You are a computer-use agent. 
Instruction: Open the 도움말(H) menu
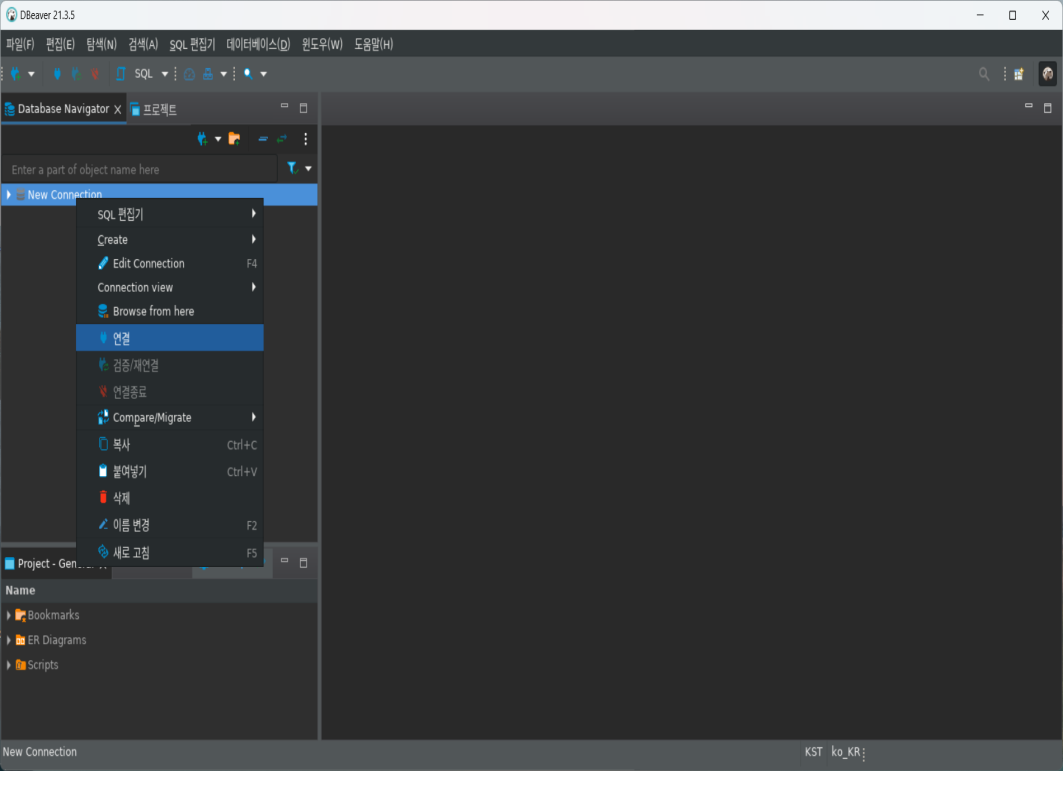pyautogui.click(x=374, y=45)
